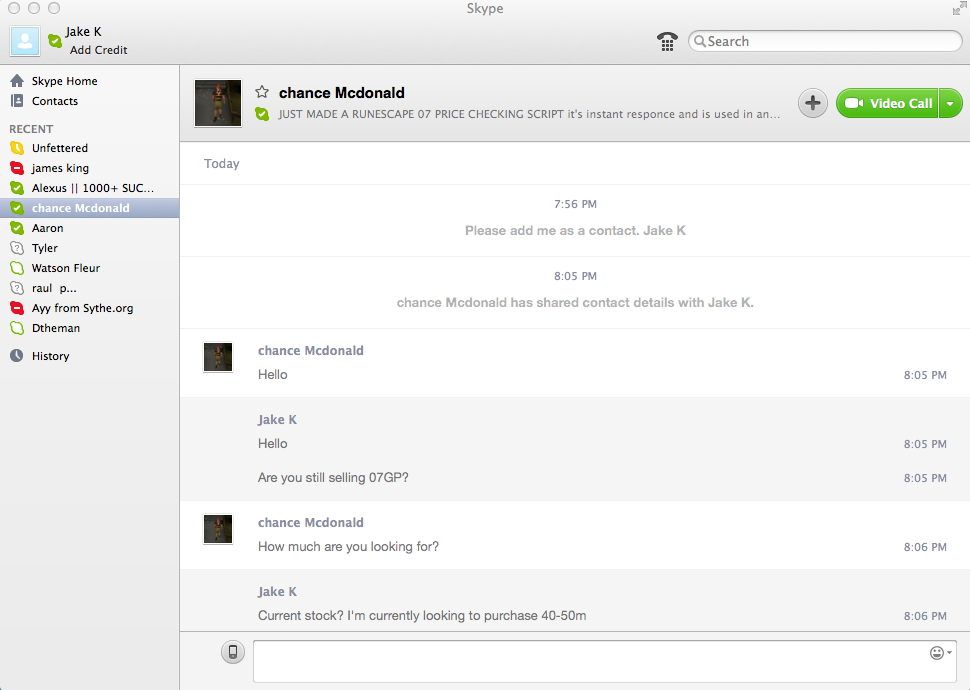Click Ayy from Sythe.org status icon

click(x=17, y=308)
